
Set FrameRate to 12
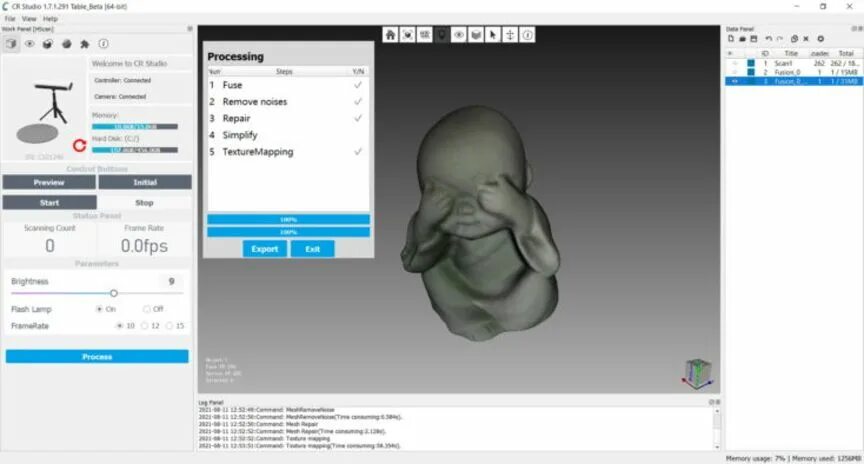144,326
